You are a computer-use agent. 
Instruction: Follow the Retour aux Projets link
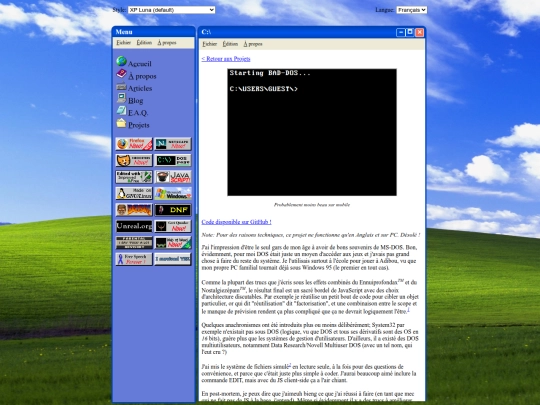coord(226,59)
